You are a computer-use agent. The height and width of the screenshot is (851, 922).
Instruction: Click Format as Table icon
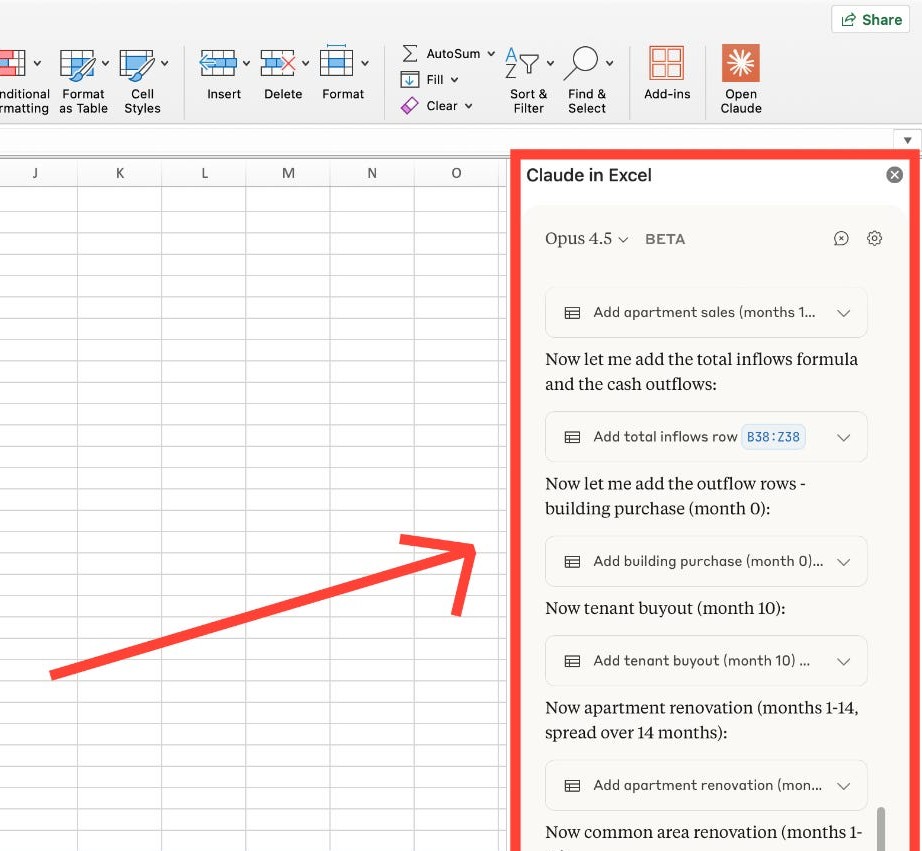[77, 65]
